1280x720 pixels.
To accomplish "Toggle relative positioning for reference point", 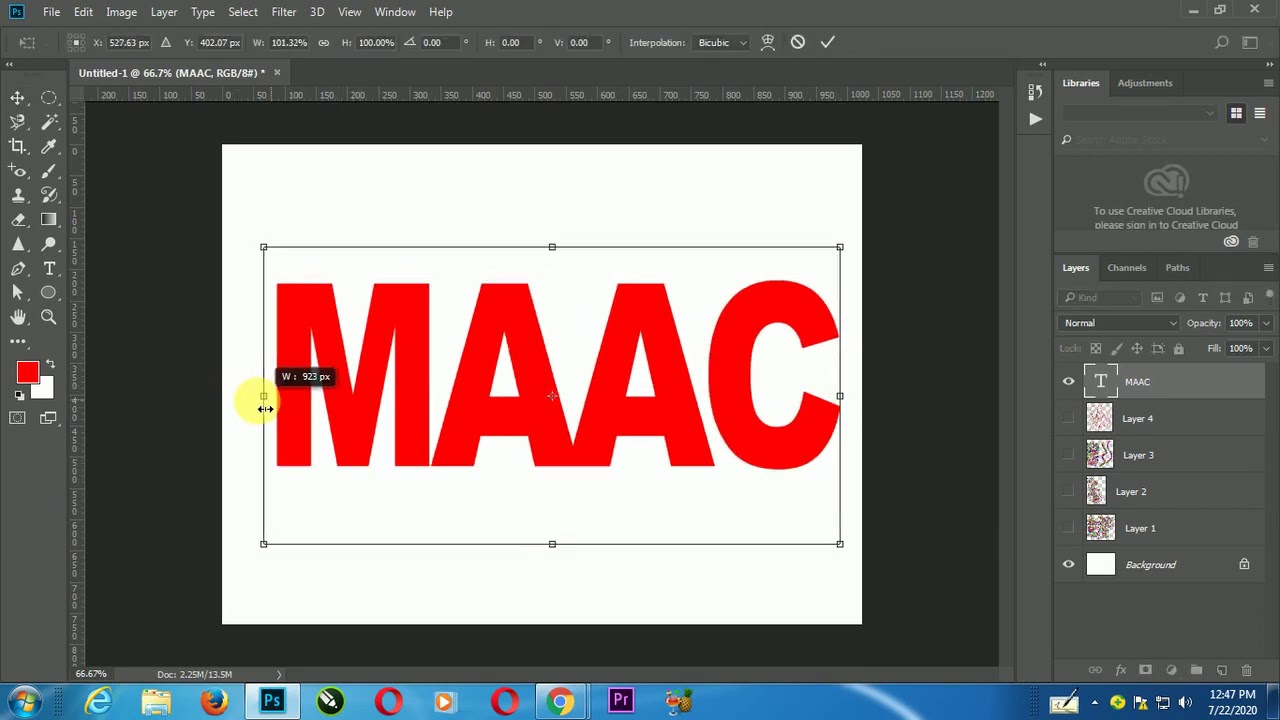I will (166, 43).
